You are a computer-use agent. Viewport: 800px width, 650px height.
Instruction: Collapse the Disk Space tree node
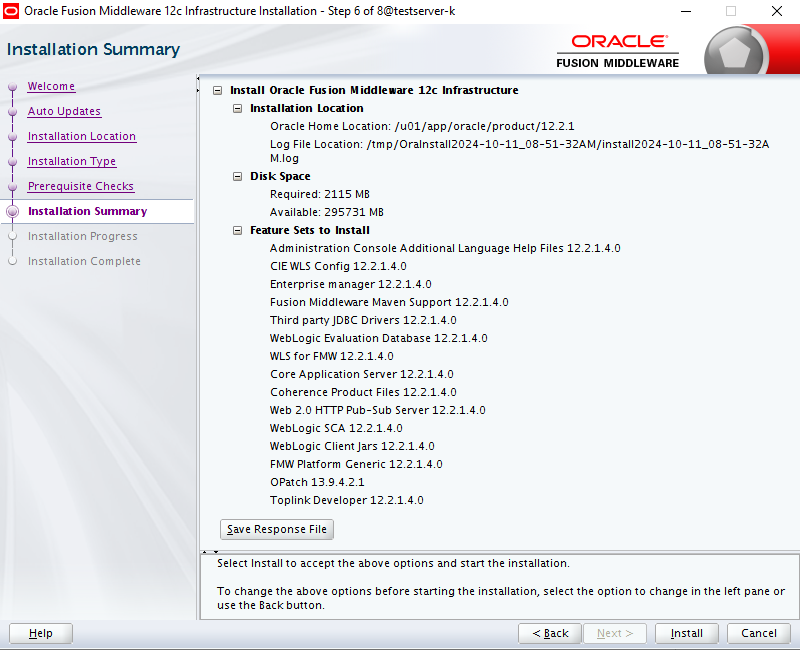tap(238, 177)
